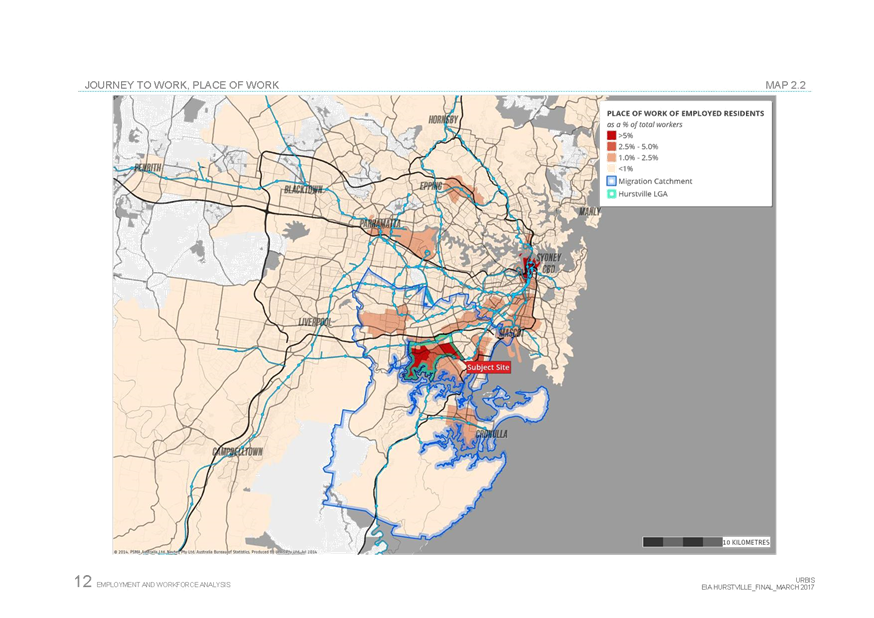Click the light salmon legend swatch
The height and width of the screenshot is (618, 874).
pos(611,158)
